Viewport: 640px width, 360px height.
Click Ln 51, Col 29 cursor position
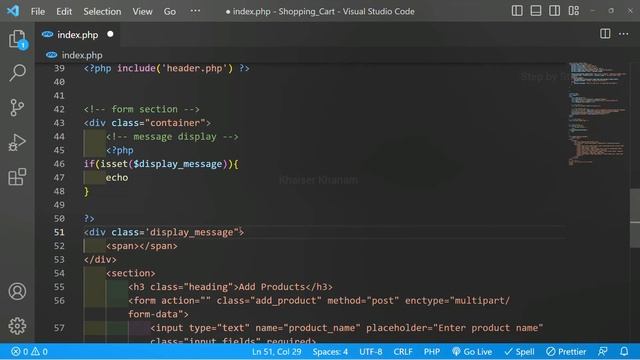point(276,351)
